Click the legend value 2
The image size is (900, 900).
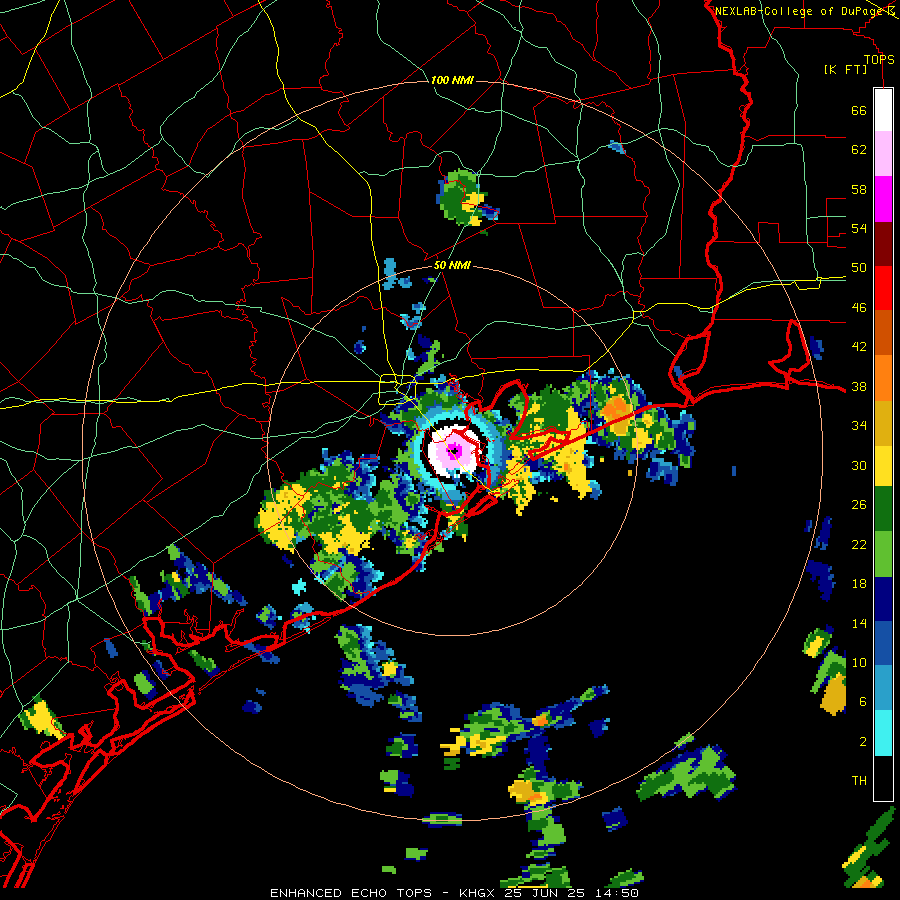pos(862,741)
